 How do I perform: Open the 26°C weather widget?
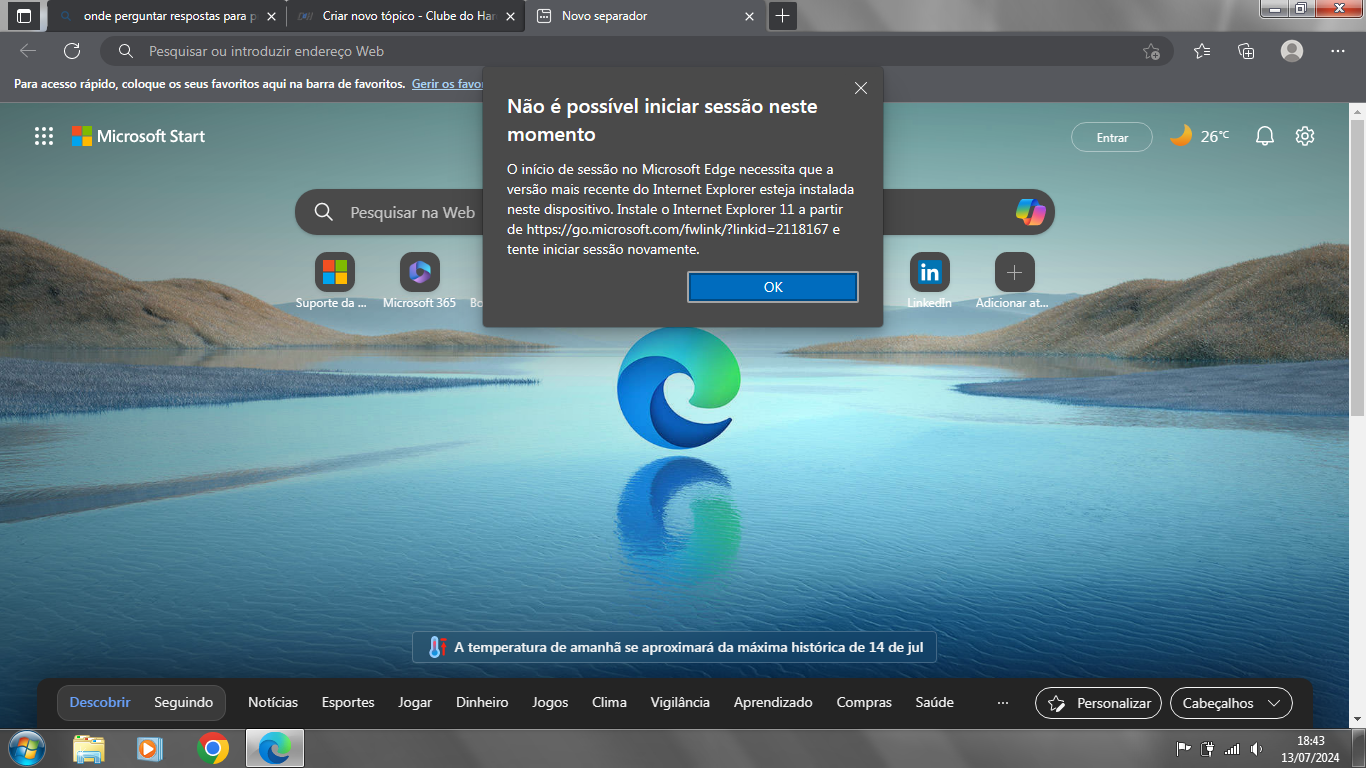[x=1200, y=136]
